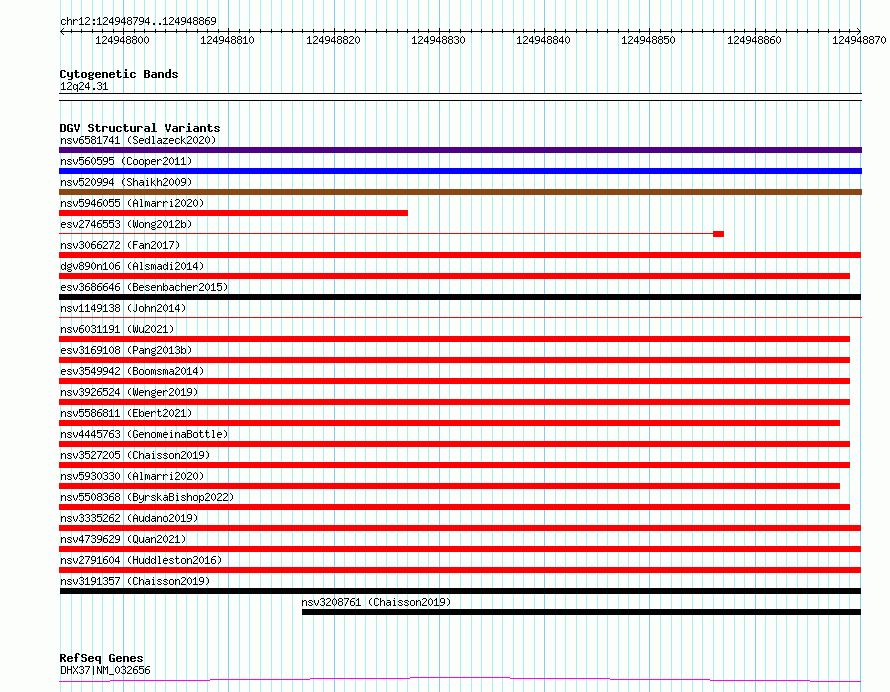This screenshot has width=890, height=692.
Task: Click the black esv3686646 variant bar
Action: pyautogui.click(x=460, y=297)
